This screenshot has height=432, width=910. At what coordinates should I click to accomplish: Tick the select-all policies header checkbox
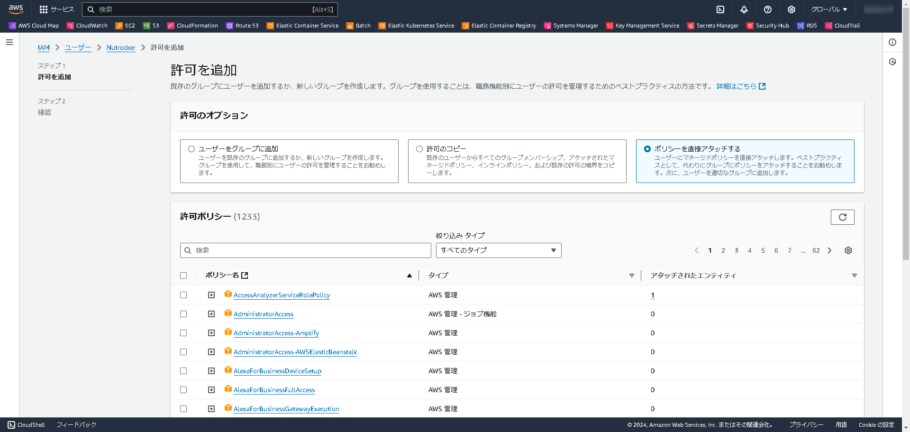[183, 276]
